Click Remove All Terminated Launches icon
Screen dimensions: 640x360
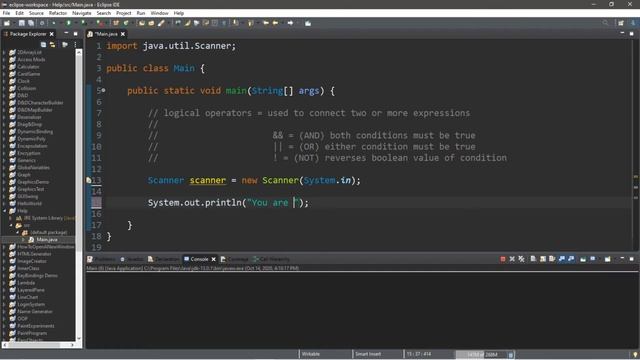point(521,259)
